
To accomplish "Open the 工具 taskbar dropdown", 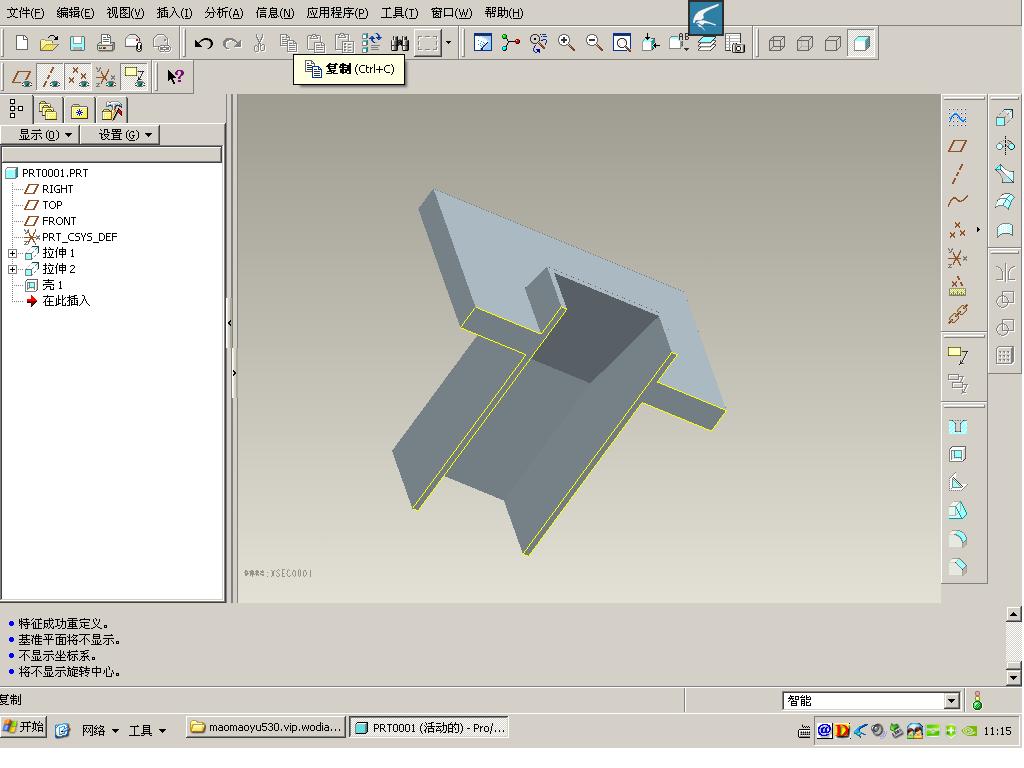I will tap(147, 730).
